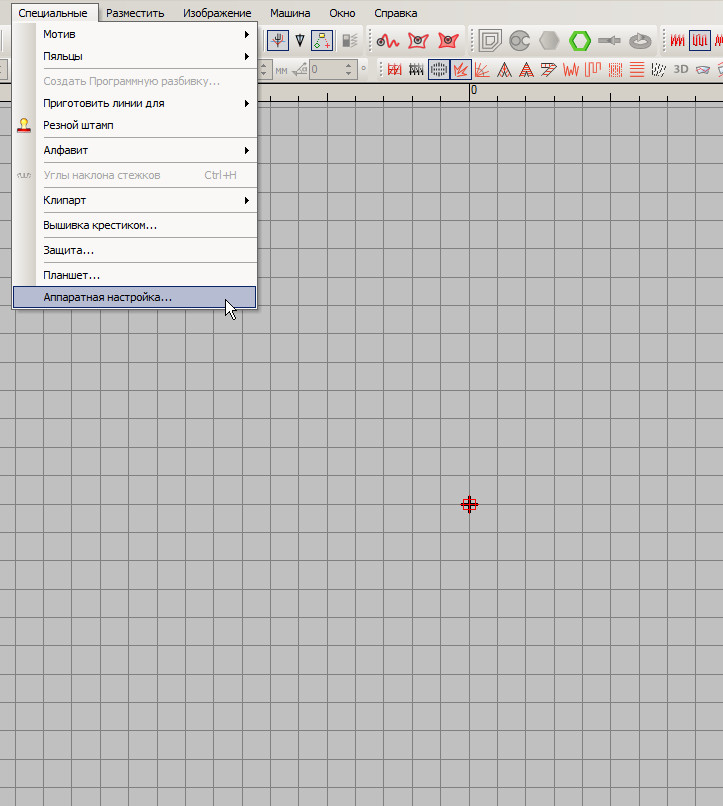Click the green hexagon outline icon
723x806 pixels.
click(580, 41)
